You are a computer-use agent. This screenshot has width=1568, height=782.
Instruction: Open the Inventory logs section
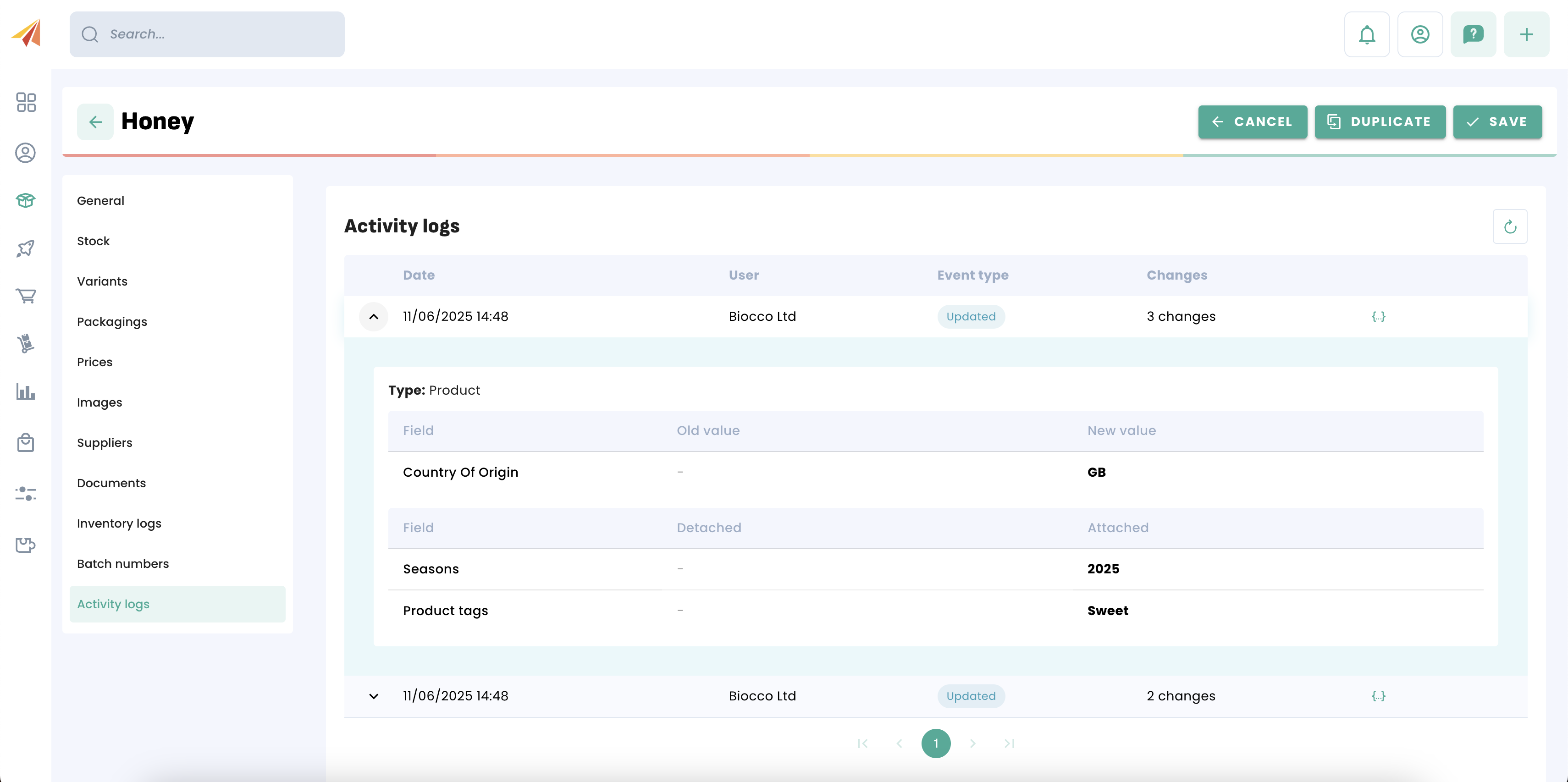(119, 523)
